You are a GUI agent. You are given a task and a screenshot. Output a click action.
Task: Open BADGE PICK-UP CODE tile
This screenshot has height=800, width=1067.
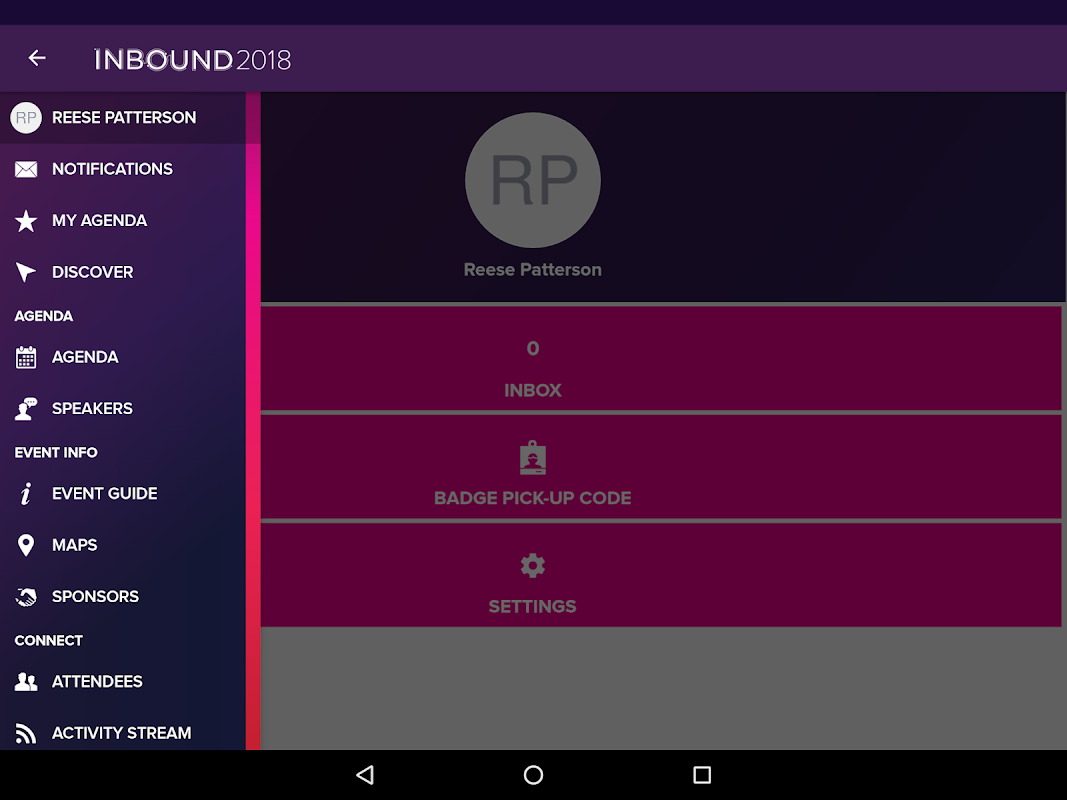pyautogui.click(x=661, y=467)
